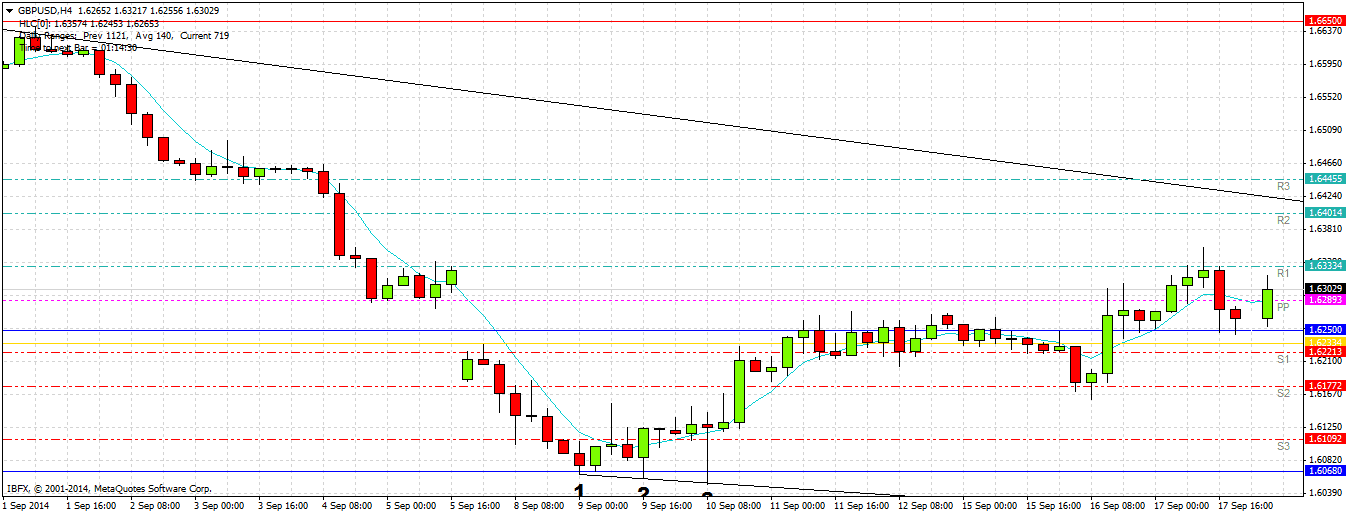Select the blue 1.62500 price tag
1346x514 pixels.
(1325, 329)
